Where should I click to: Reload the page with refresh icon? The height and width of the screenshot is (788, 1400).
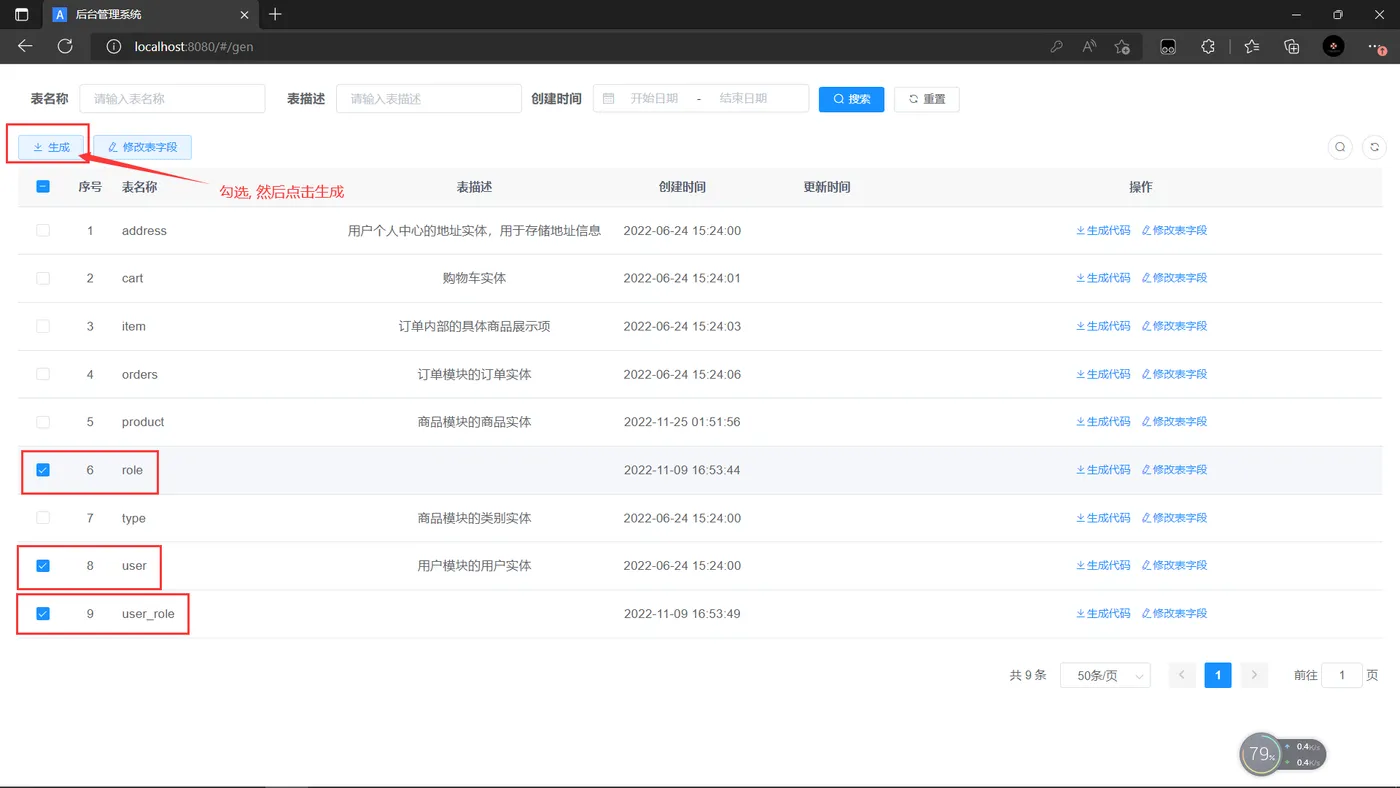pyautogui.click(x=65, y=46)
